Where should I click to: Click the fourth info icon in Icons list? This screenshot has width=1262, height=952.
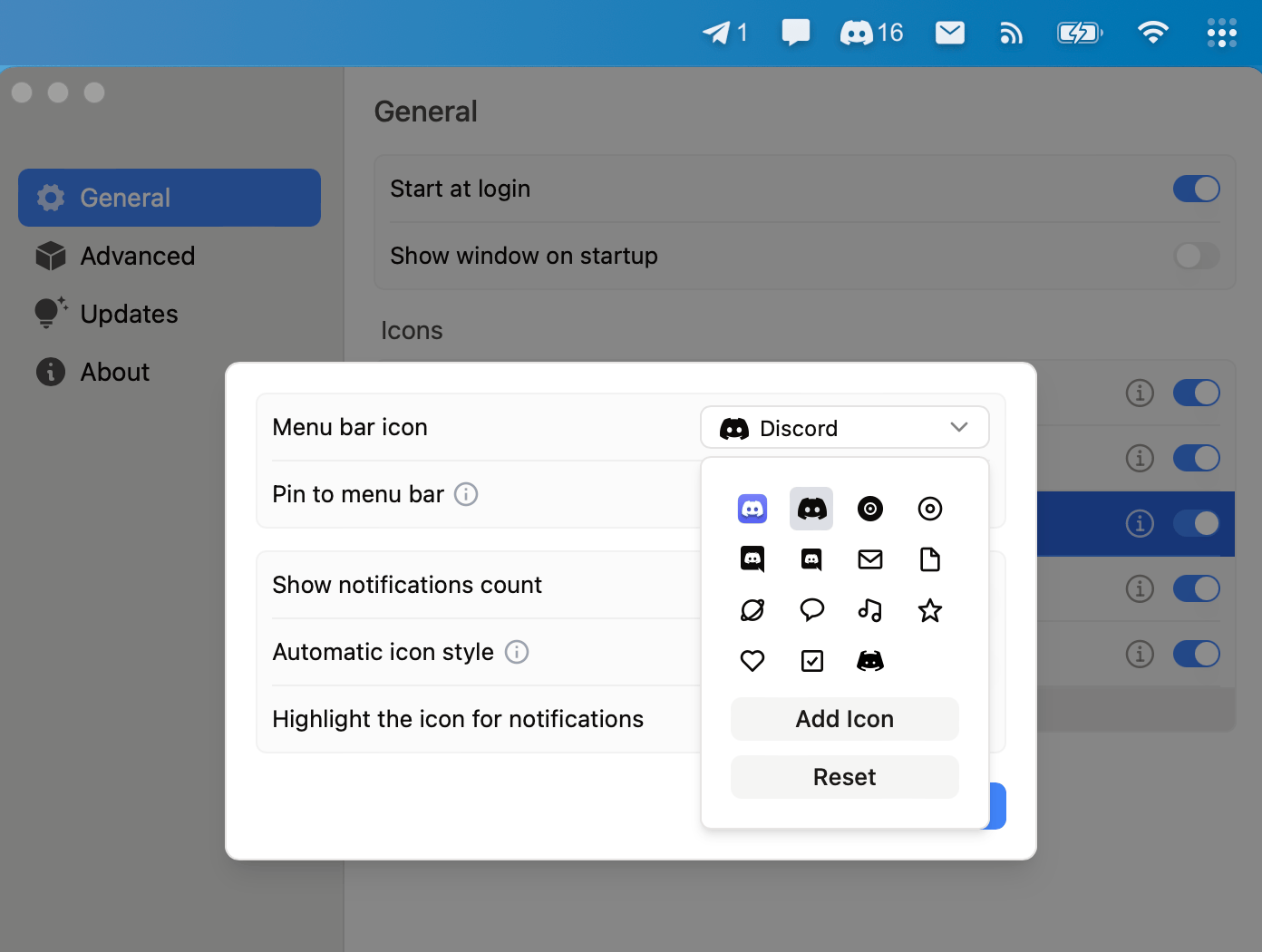click(1140, 588)
